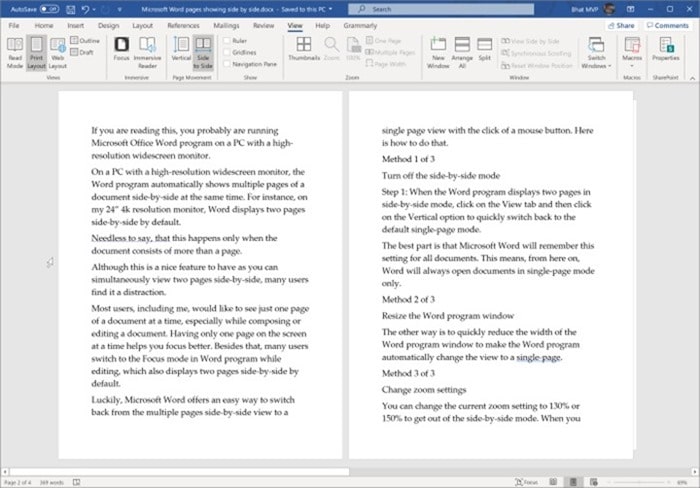The height and width of the screenshot is (488, 700).
Task: Enable Focus mode in ribbon
Action: point(121,49)
